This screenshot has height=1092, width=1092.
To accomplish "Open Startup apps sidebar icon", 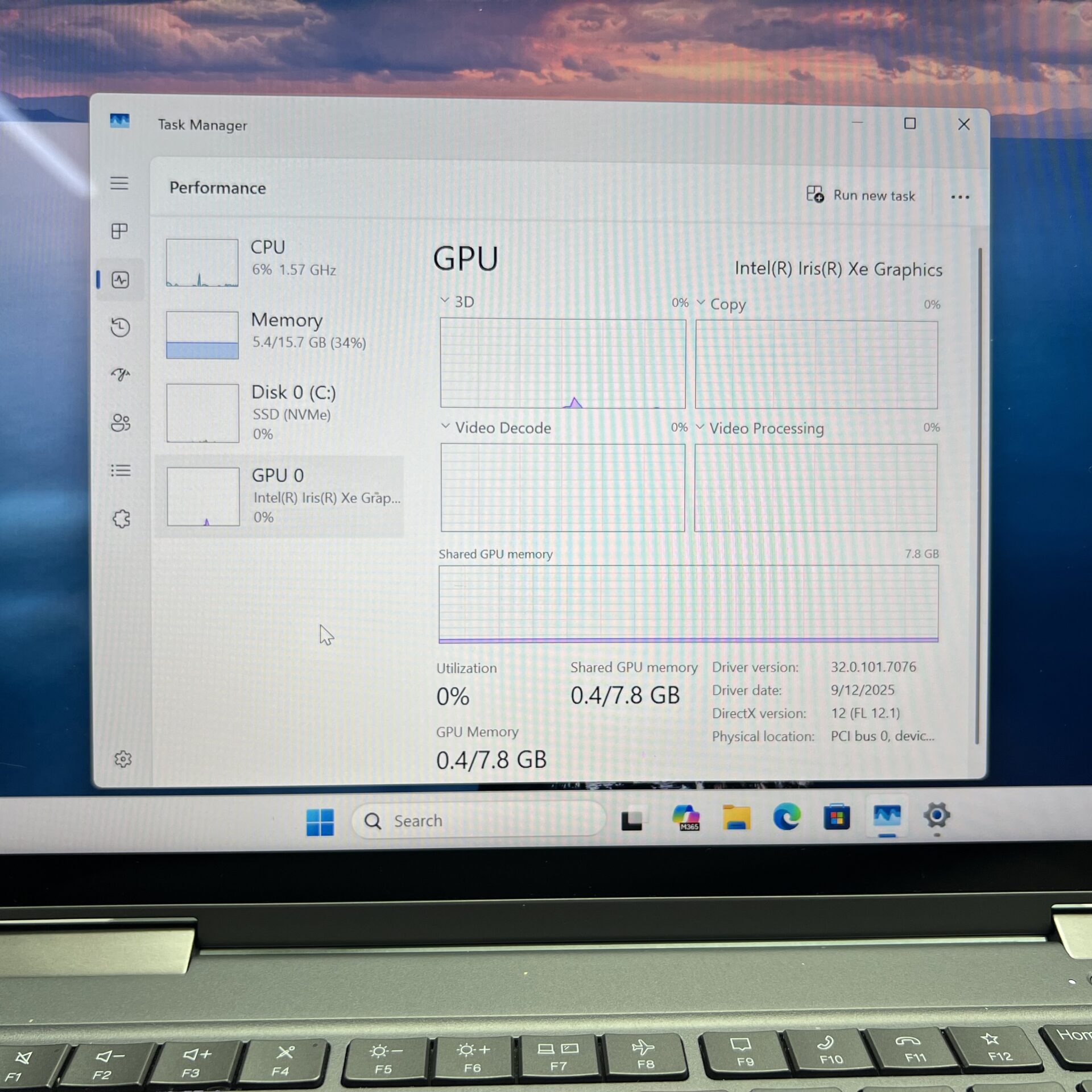I will pyautogui.click(x=120, y=374).
